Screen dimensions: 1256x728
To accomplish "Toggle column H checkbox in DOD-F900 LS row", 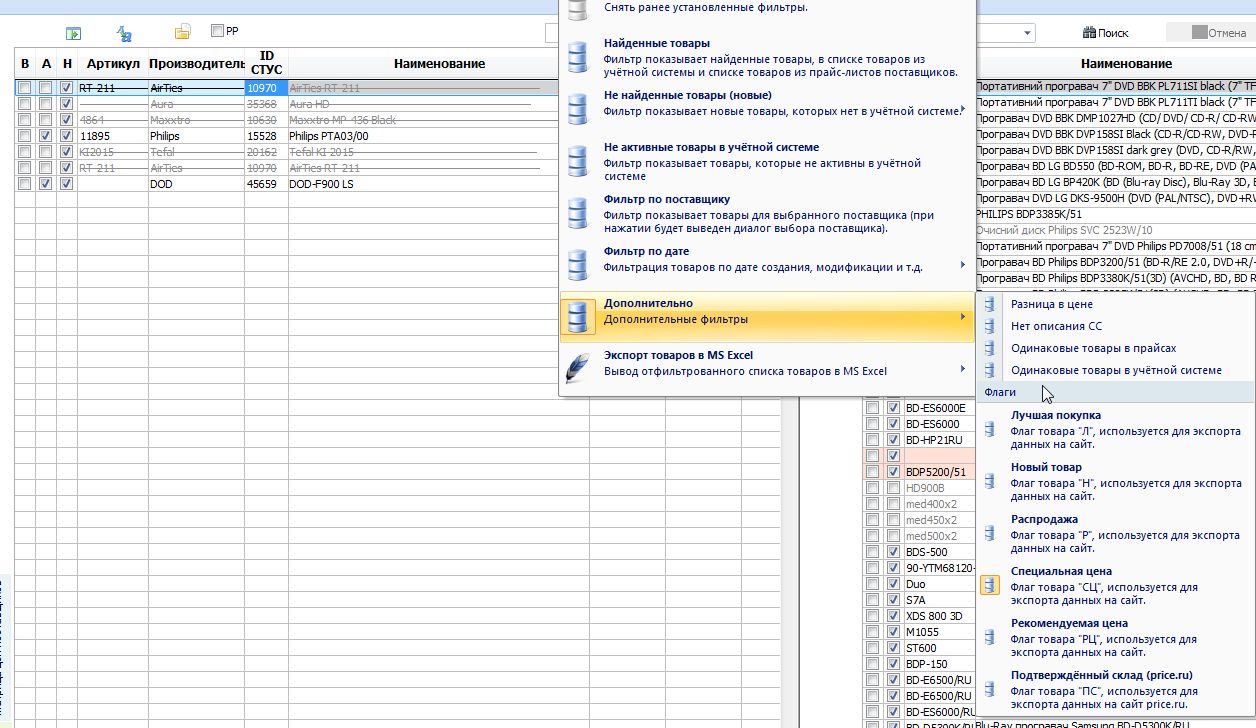I will 66,184.
